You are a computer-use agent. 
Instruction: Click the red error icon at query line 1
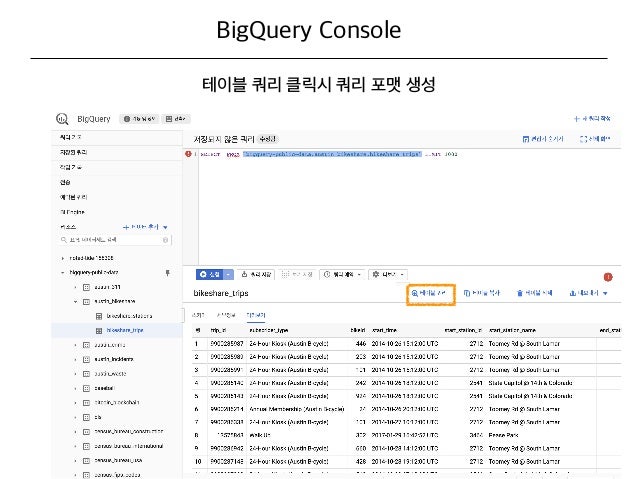[x=188, y=154]
